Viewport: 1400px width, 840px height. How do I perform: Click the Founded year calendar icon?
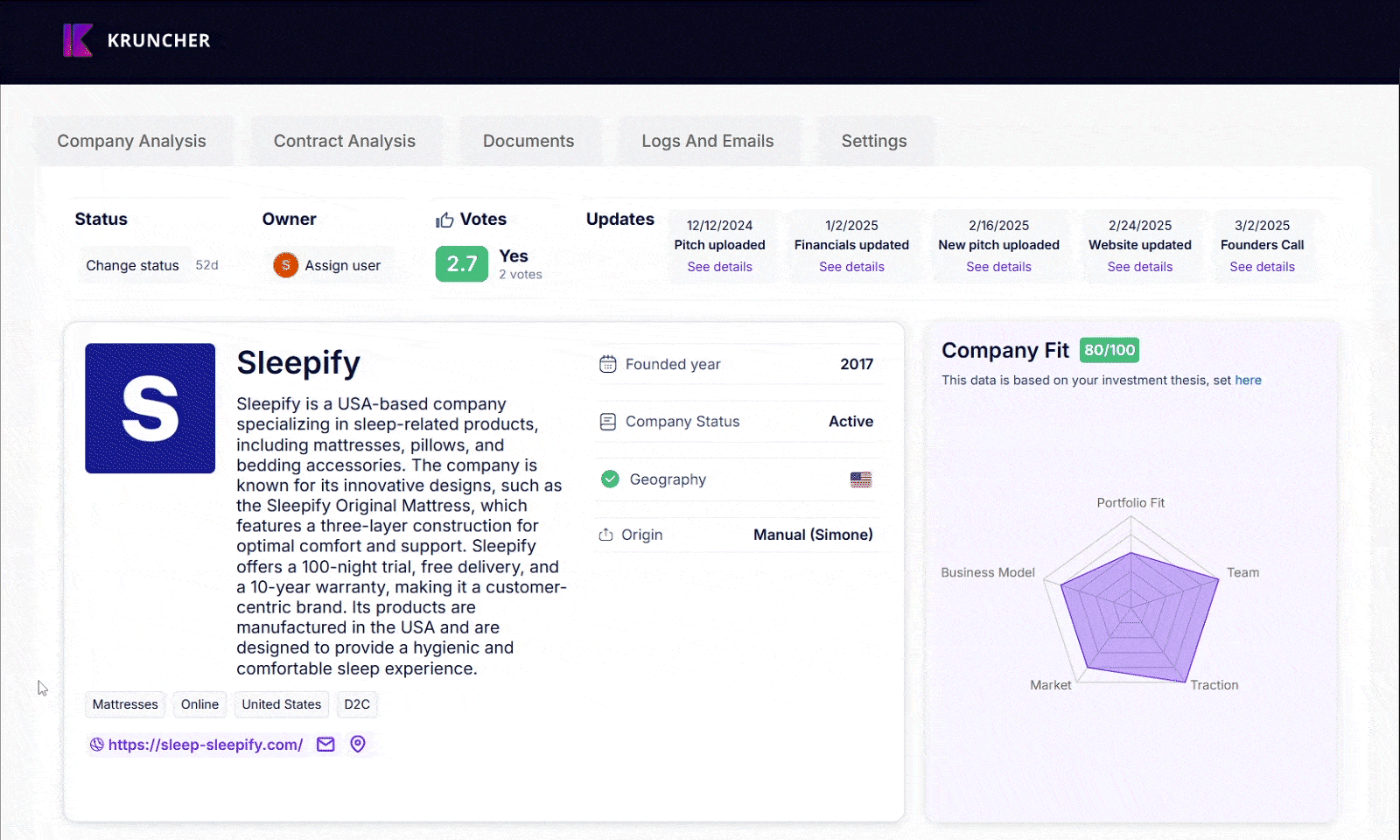click(x=607, y=364)
